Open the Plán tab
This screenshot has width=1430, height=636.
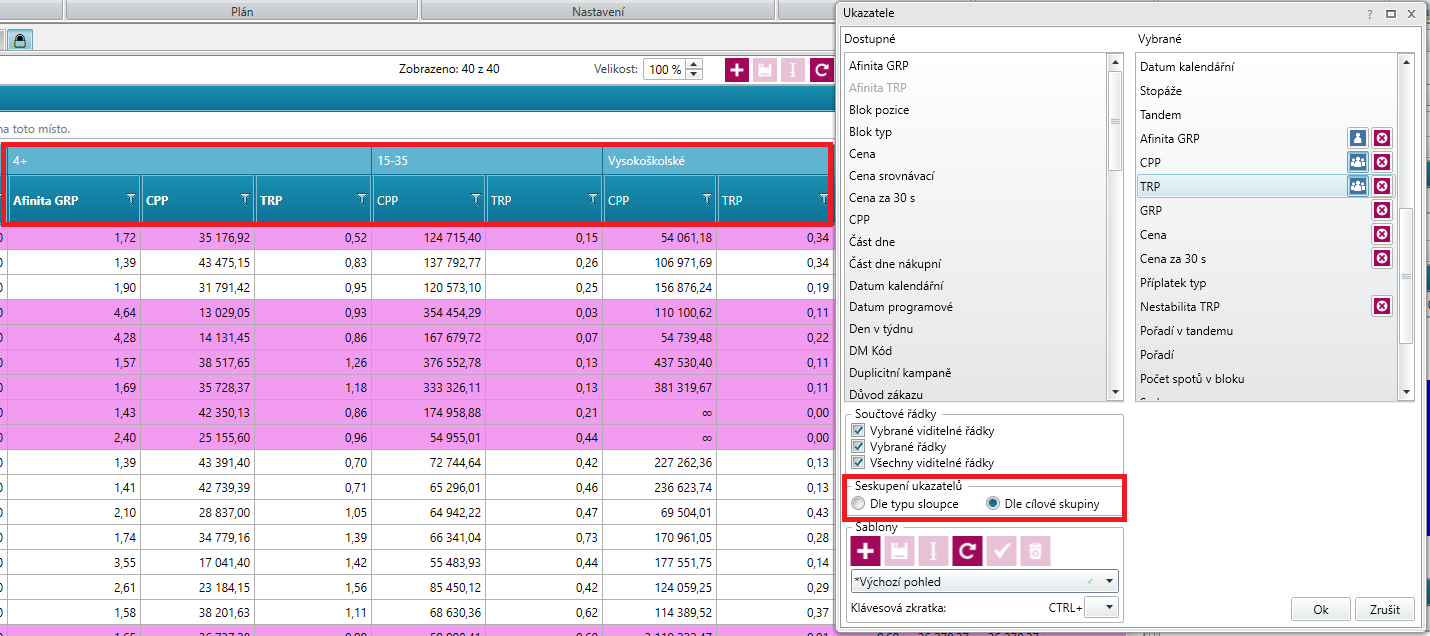(x=242, y=10)
